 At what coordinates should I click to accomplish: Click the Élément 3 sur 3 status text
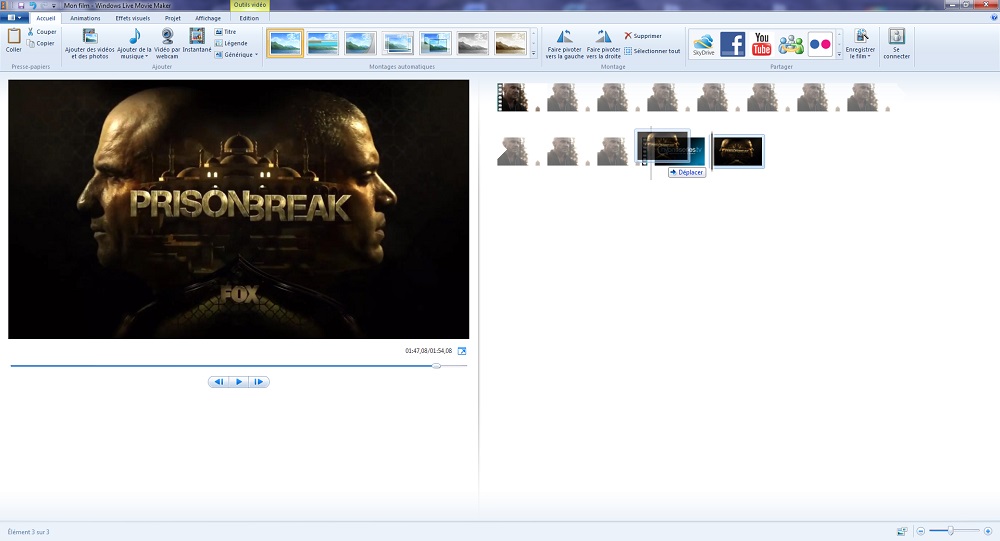[28, 531]
